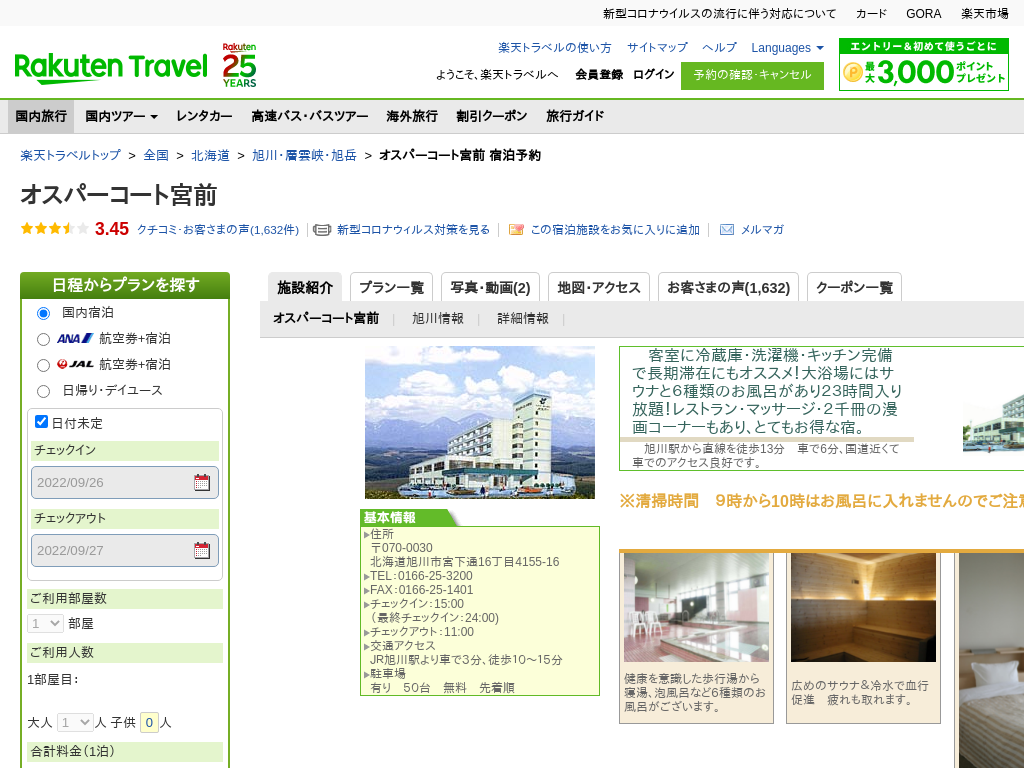The height and width of the screenshot is (768, 1024).
Task: Open the 旭川情報 sub-tab
Action: point(438,319)
